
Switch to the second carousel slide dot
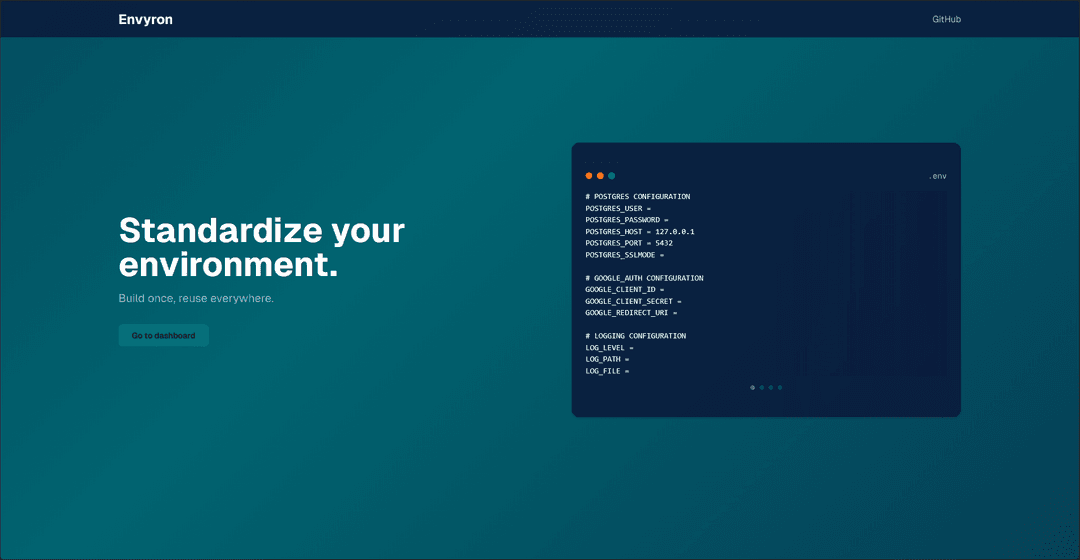pos(762,387)
